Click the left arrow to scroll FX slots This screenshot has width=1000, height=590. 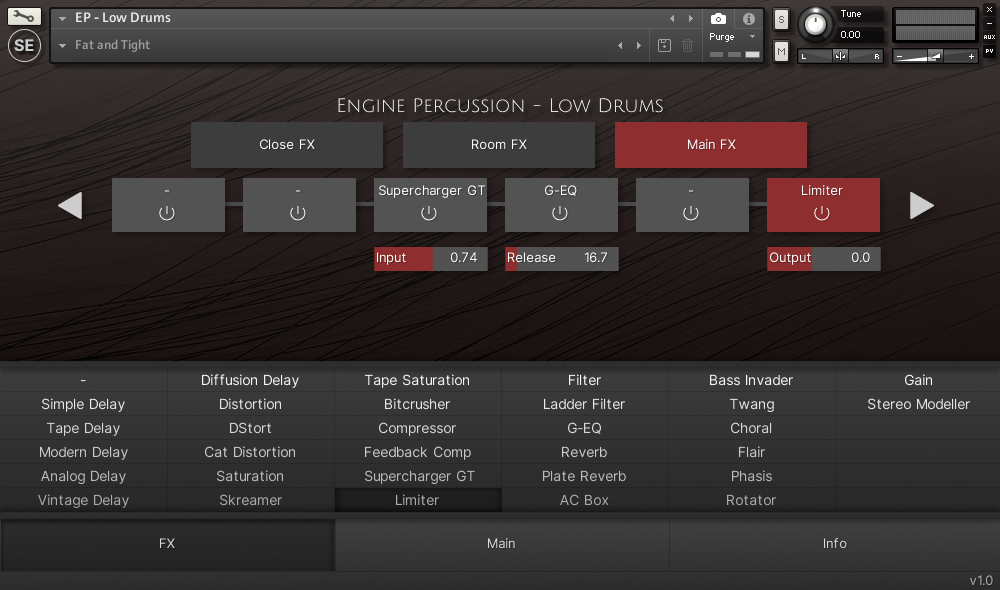[69, 206]
